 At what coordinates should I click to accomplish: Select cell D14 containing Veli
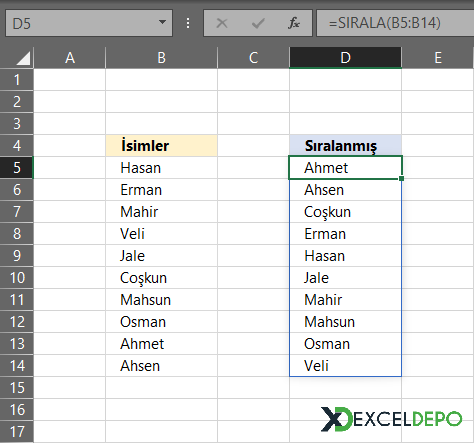pyautogui.click(x=345, y=366)
